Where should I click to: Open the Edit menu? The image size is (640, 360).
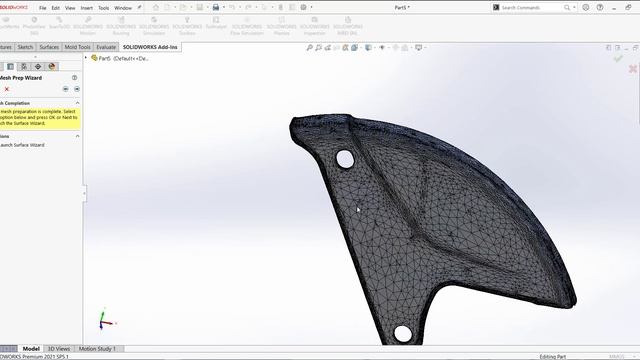click(x=56, y=8)
